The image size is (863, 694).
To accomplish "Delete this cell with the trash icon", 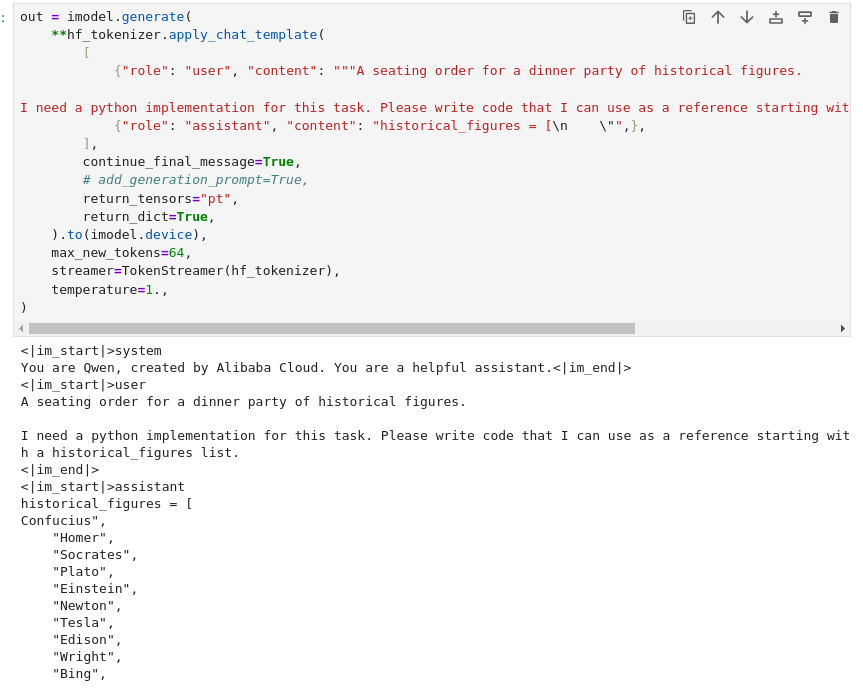I will 834,17.
